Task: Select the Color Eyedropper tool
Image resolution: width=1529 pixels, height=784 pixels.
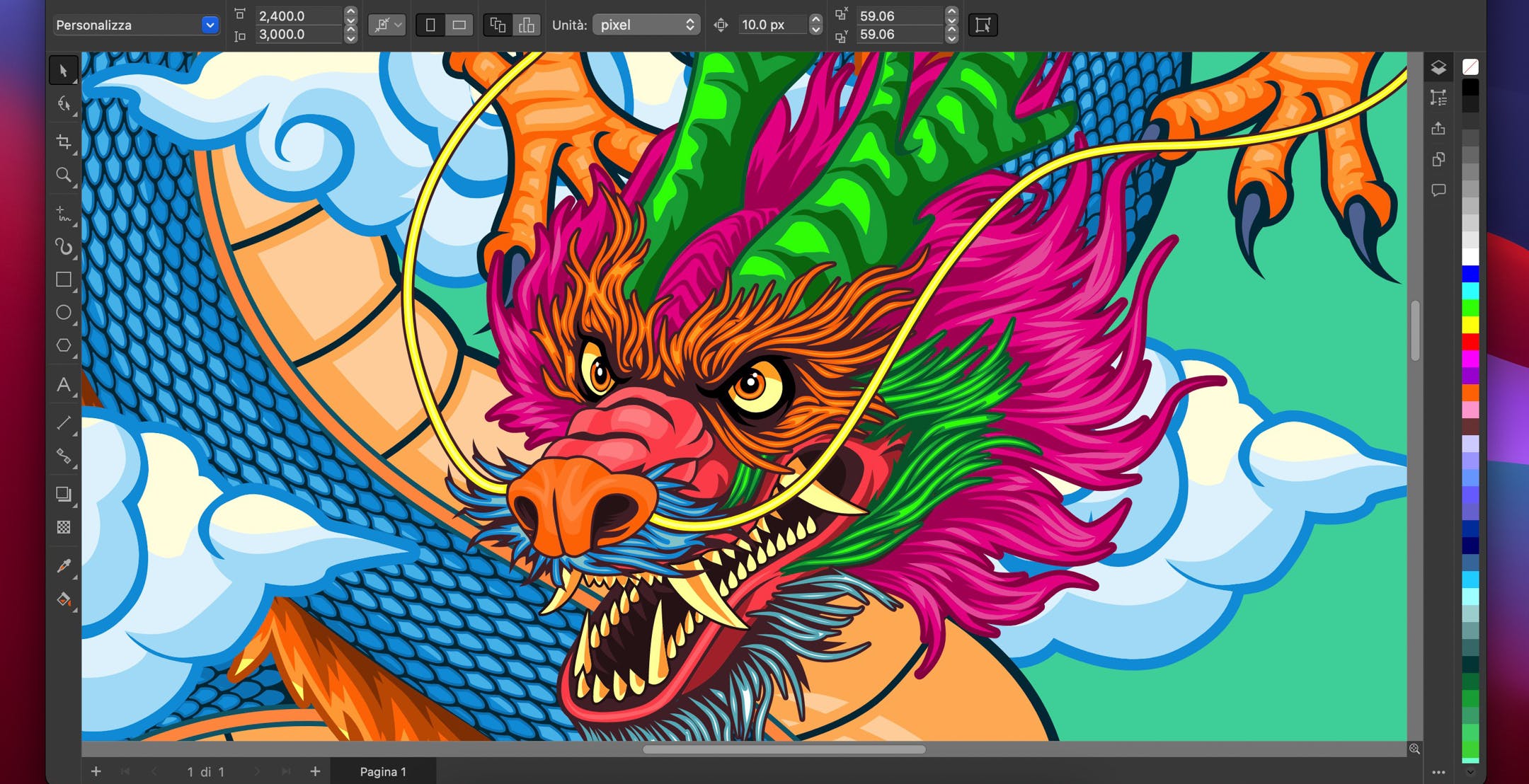Action: coord(64,565)
